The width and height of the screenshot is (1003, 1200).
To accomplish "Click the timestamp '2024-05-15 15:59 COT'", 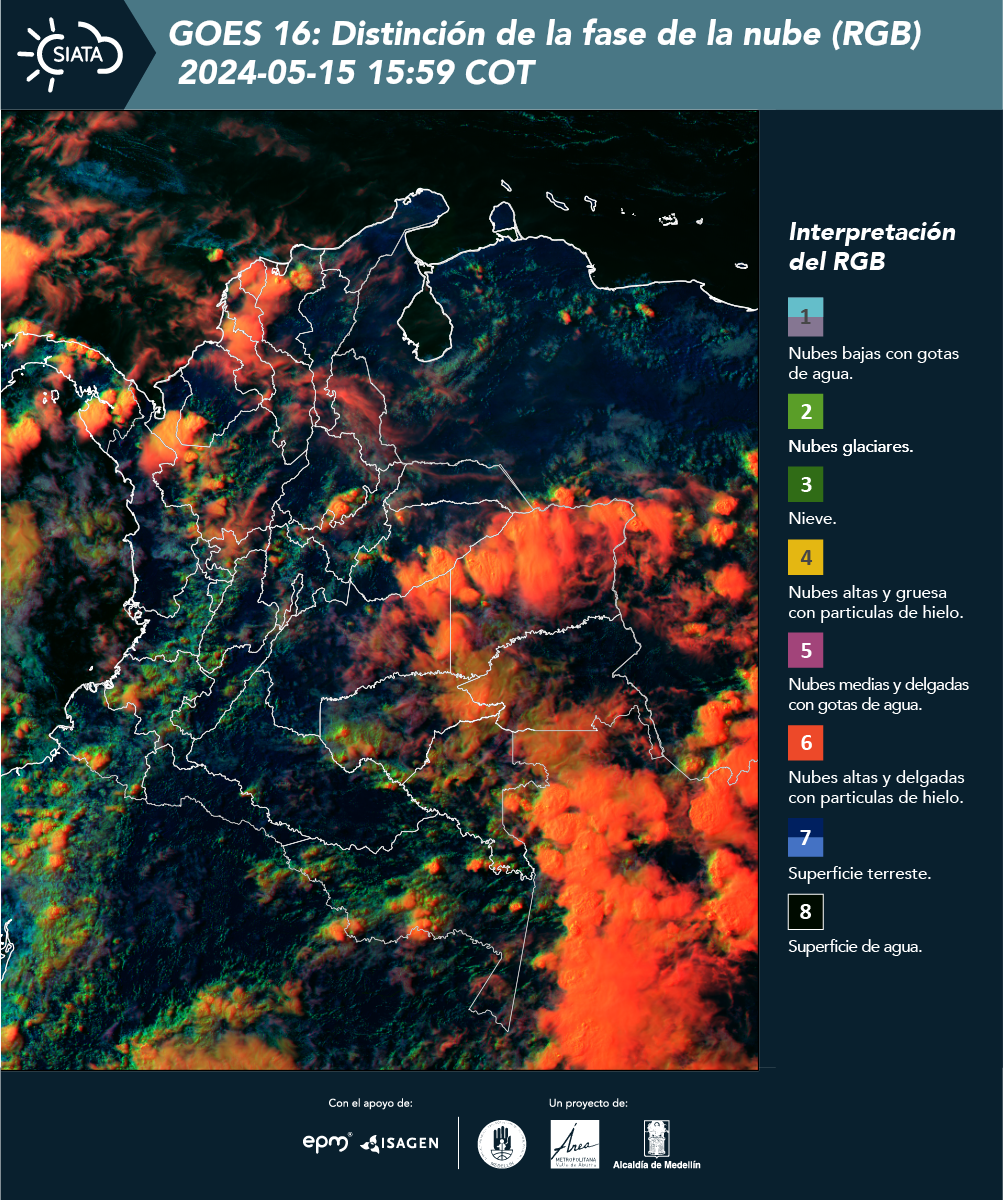I will coord(357,73).
